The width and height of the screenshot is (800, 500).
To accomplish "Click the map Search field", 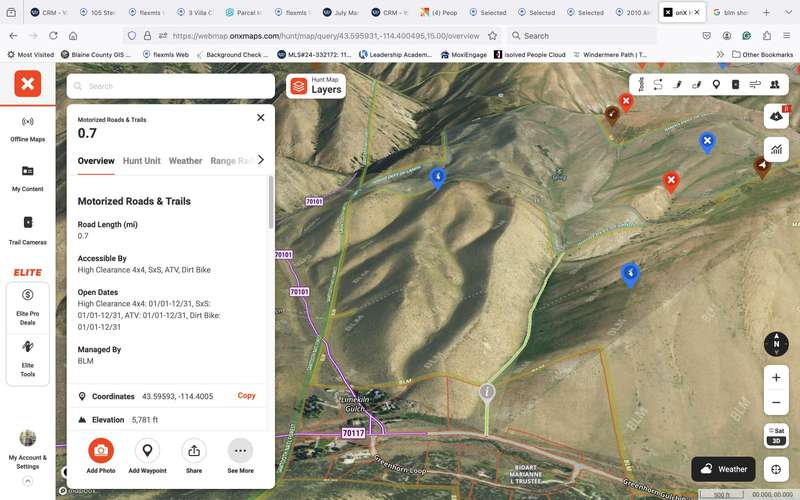I will (x=170, y=86).
